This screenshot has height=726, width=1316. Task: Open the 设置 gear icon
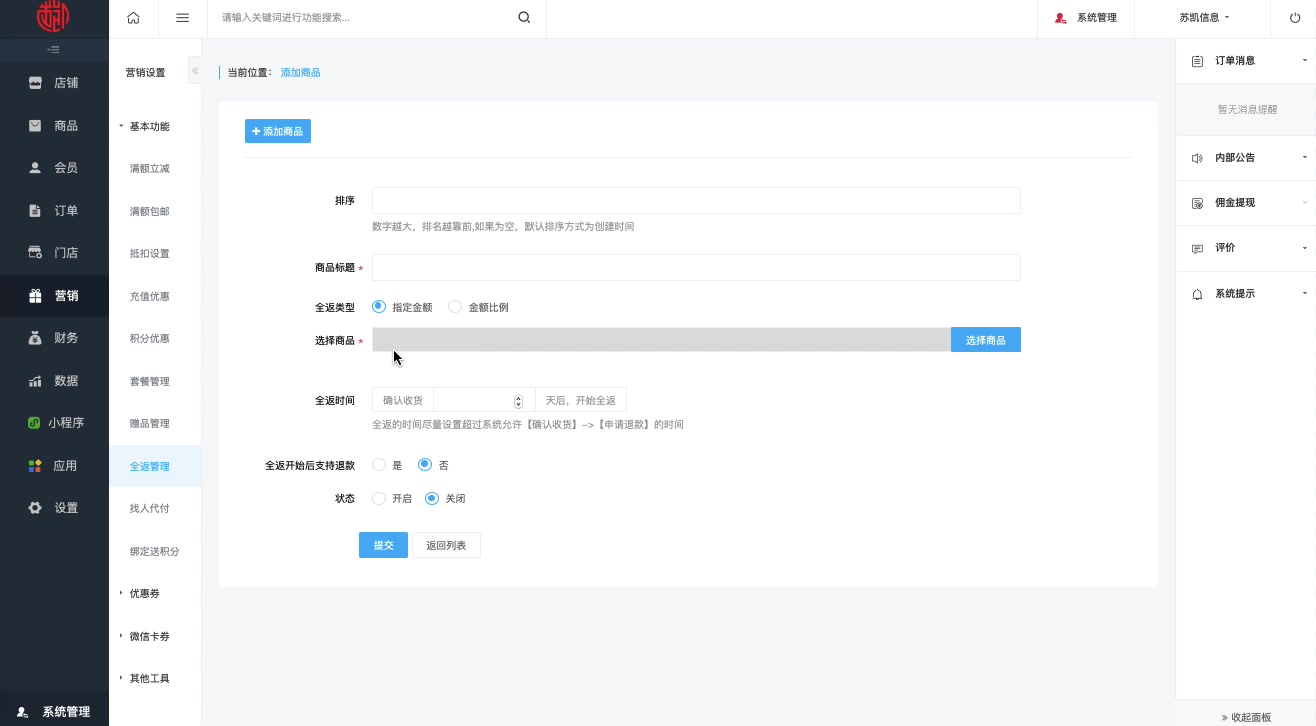tap(35, 508)
